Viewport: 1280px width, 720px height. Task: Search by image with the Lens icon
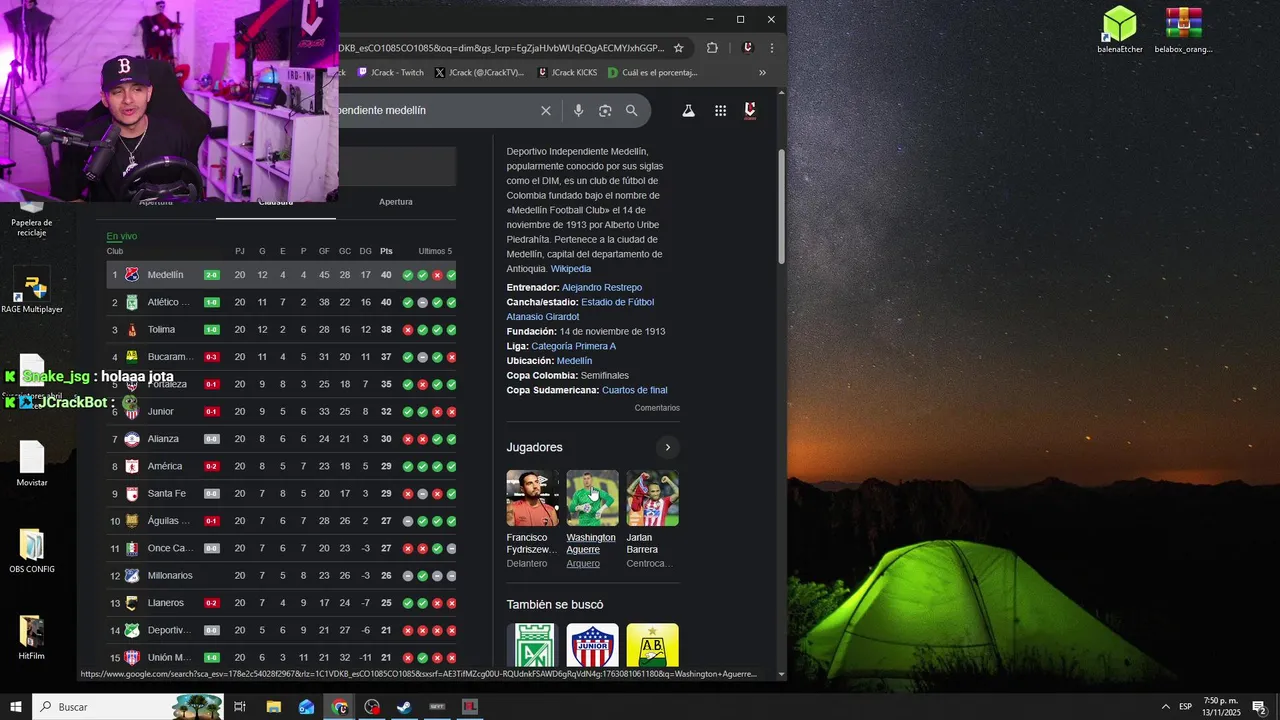pos(605,111)
